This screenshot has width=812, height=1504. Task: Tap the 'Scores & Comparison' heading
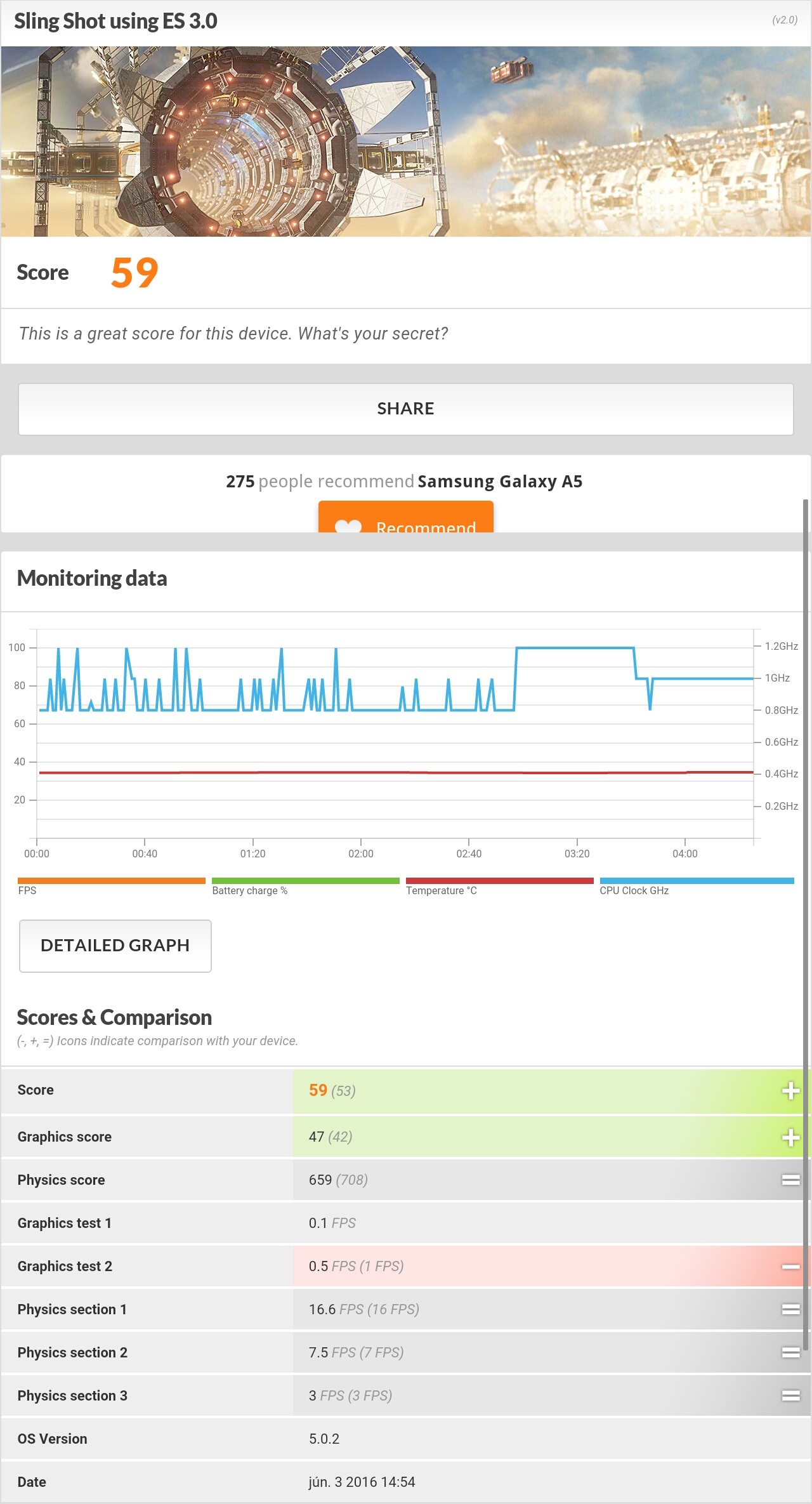[114, 1017]
